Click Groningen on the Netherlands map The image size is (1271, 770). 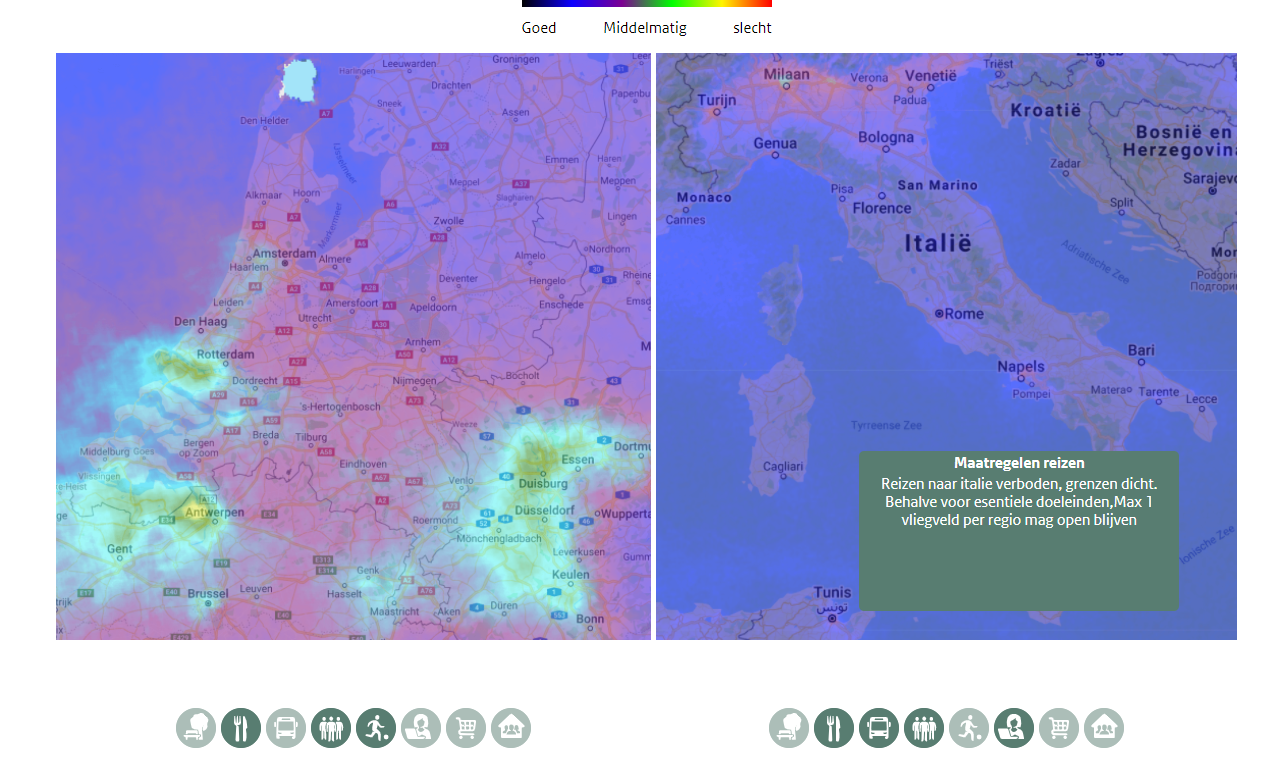(516, 59)
